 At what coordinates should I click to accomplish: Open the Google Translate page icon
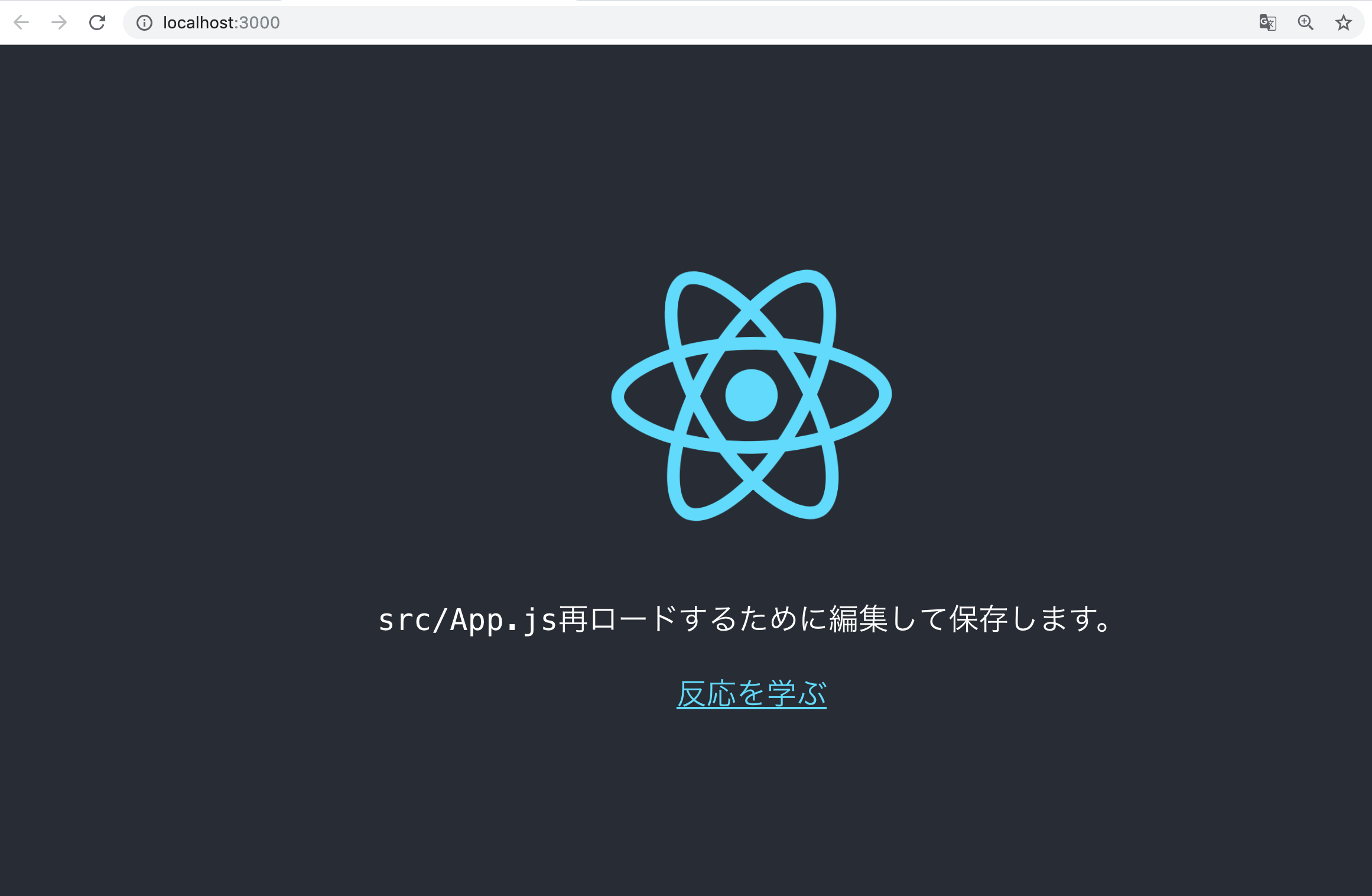(1267, 22)
